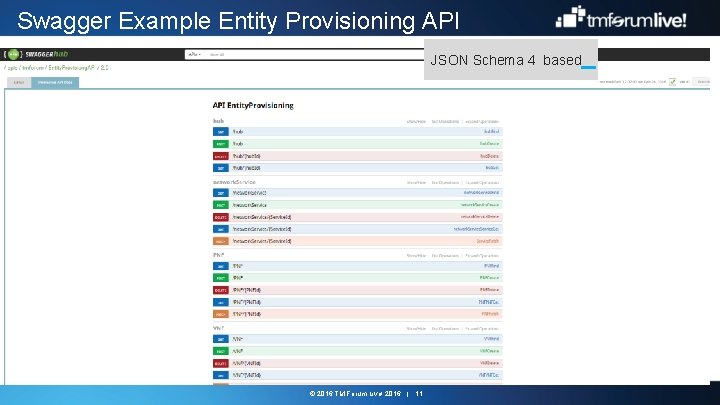Click the SwaggerHub logo
Image resolution: width=720 pixels, height=405 pixels.
(36, 54)
